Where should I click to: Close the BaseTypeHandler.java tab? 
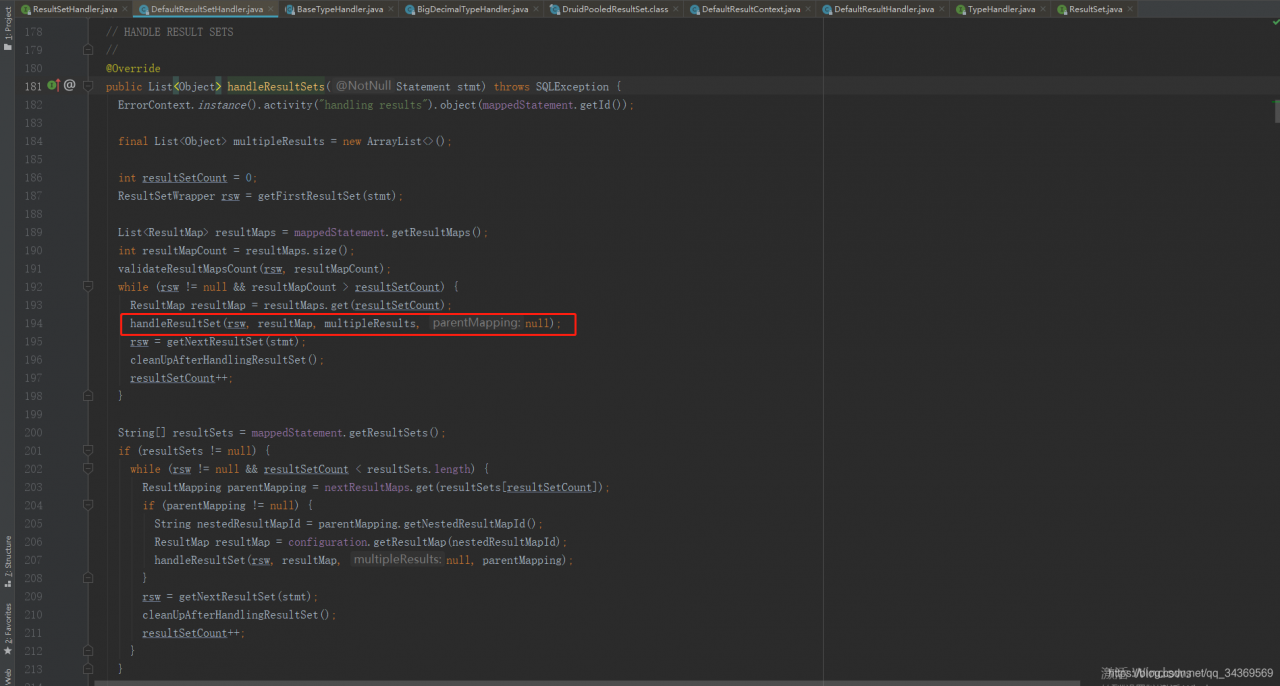392,9
